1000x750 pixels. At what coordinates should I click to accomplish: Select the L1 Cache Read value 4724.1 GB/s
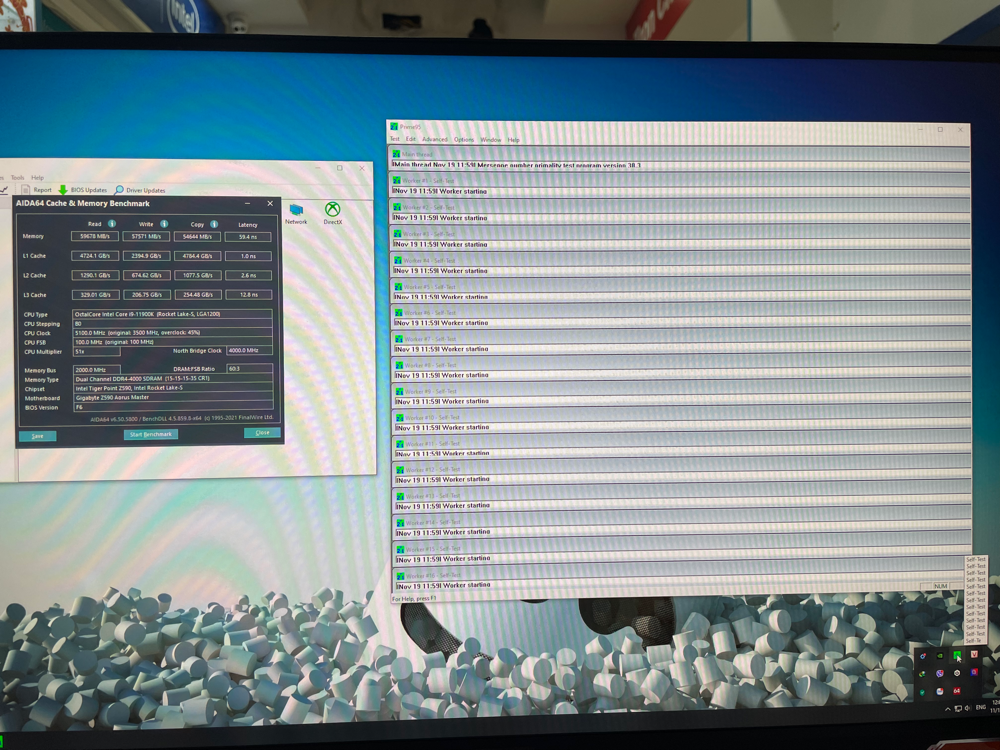coord(95,256)
